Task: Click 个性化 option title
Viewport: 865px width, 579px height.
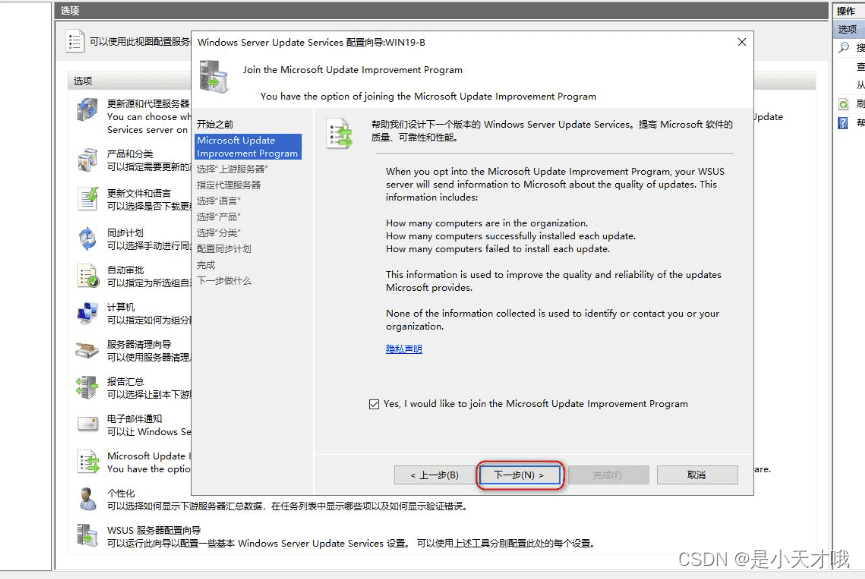Action: 120,493
